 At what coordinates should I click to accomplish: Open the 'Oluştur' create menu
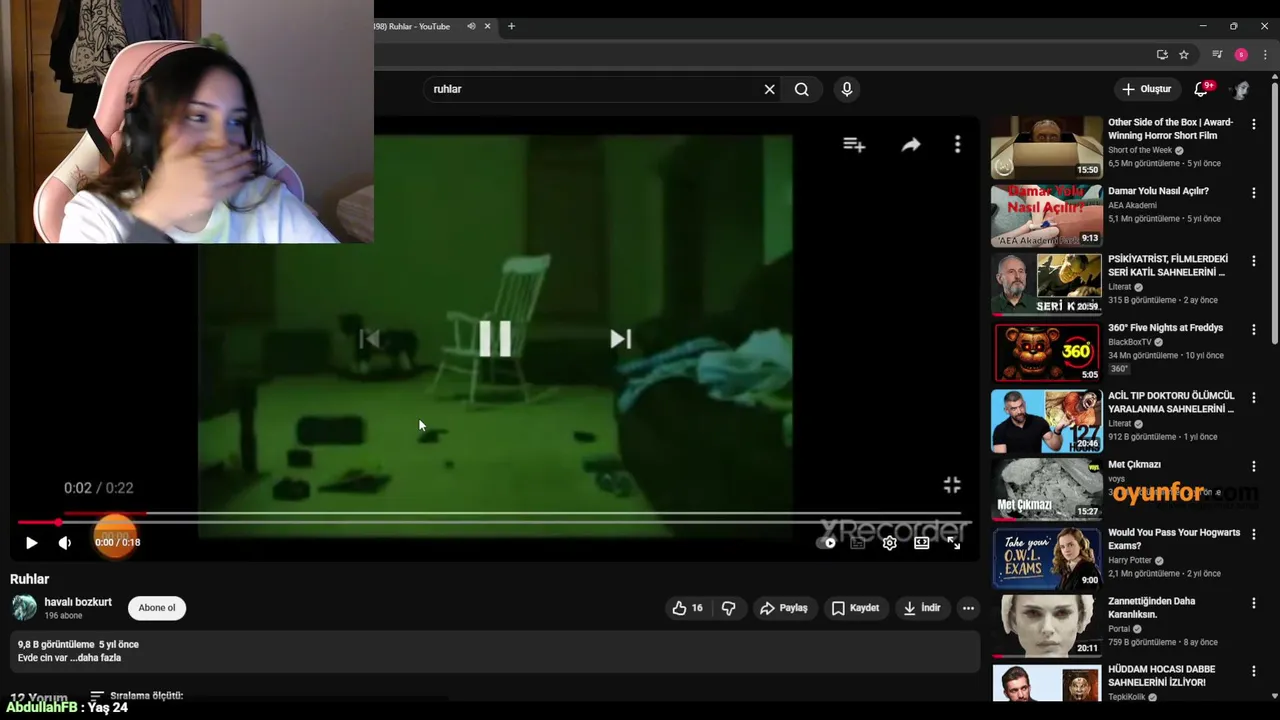[1147, 89]
